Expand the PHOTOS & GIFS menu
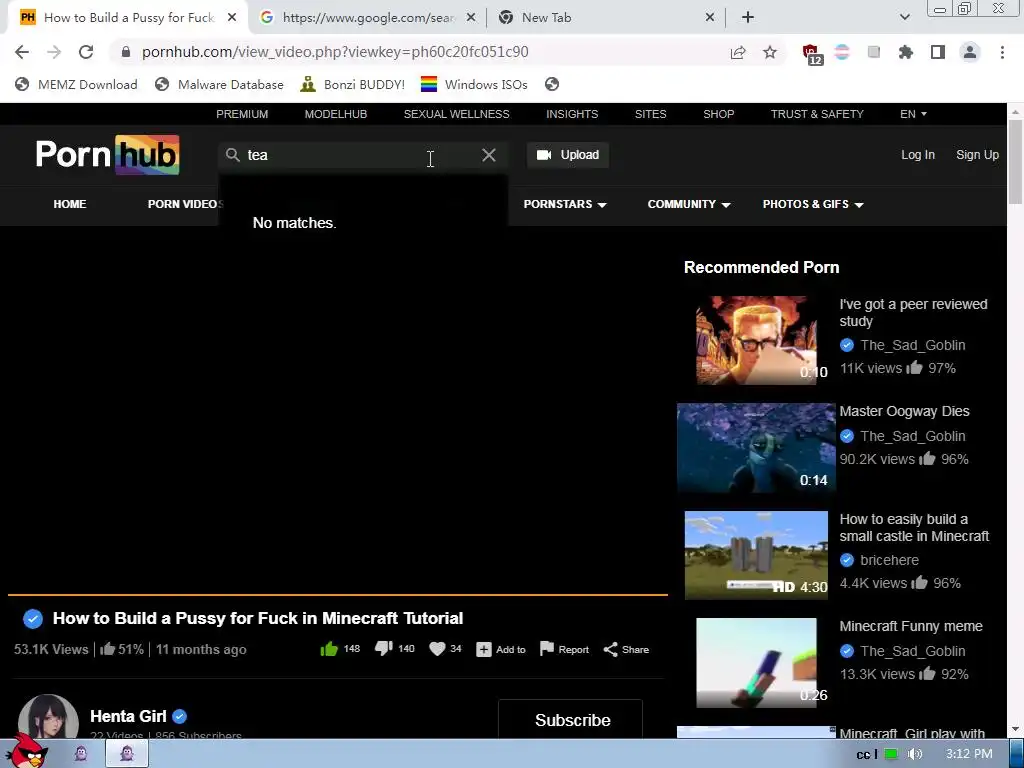This screenshot has height=768, width=1024. 813,204
